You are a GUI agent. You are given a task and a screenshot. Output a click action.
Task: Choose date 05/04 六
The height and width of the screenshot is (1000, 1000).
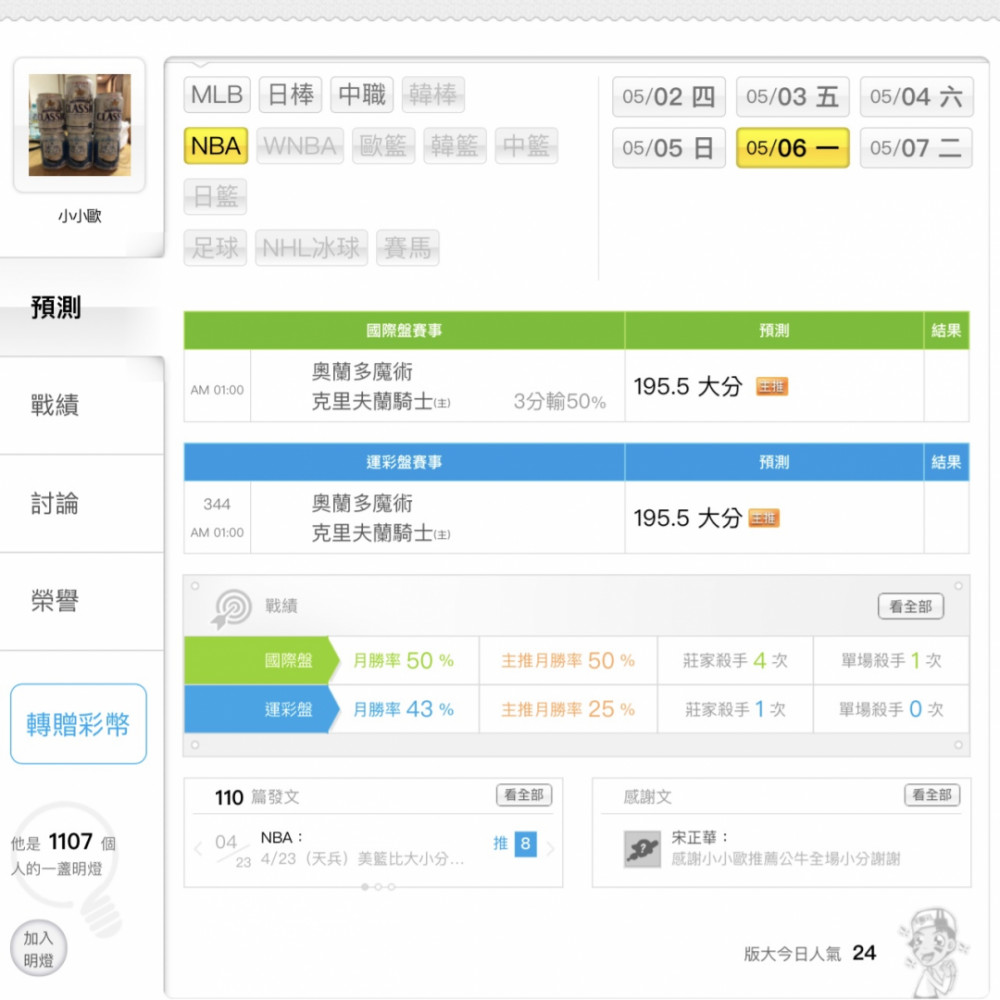coord(916,97)
